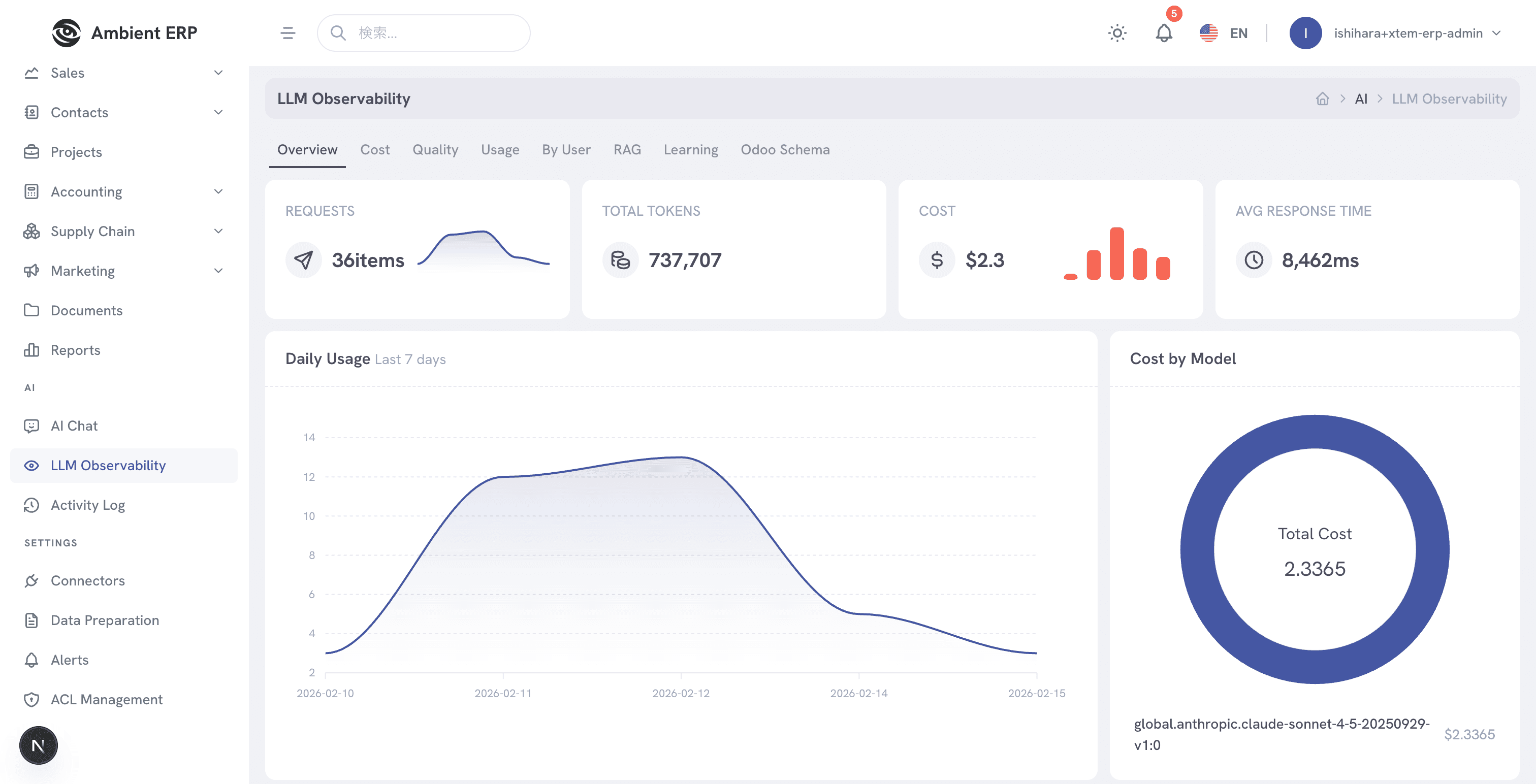Click the home breadcrumb icon
This screenshot has width=1536, height=784.
[x=1323, y=99]
